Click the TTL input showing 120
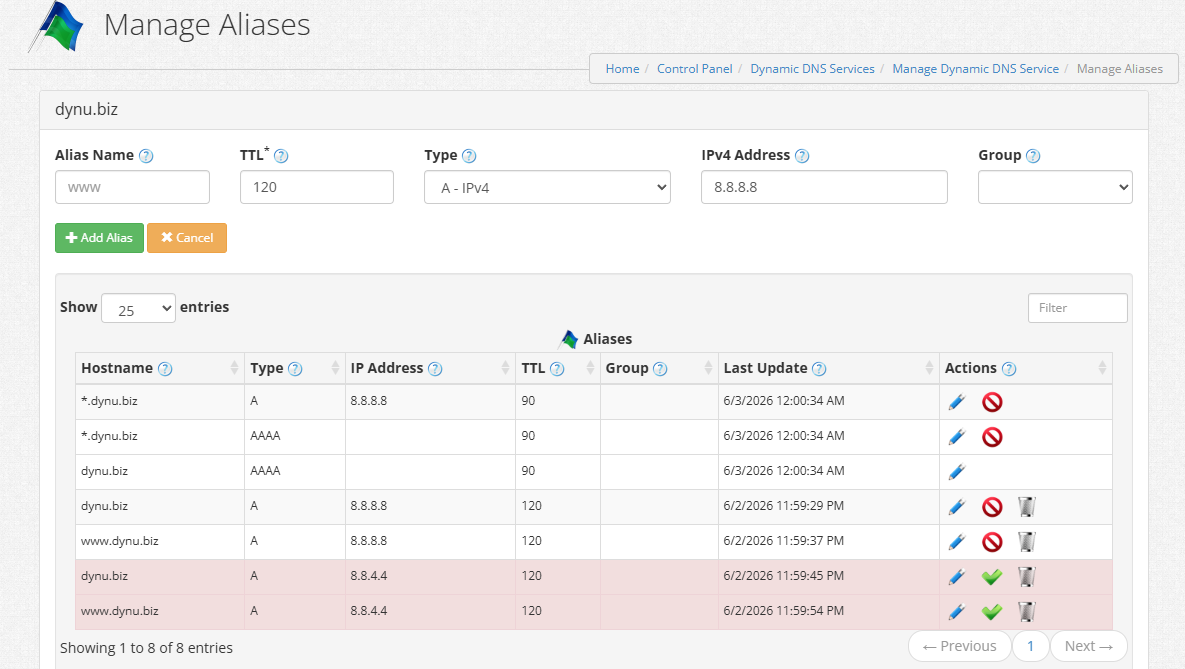 [x=317, y=187]
